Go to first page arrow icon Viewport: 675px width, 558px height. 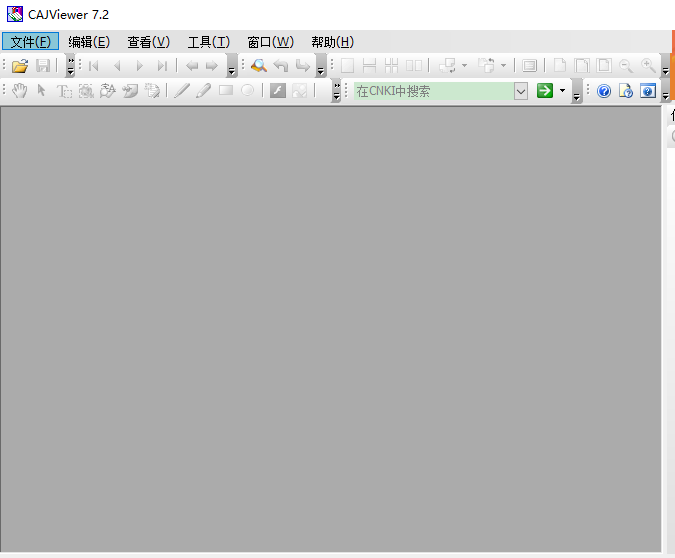point(93,66)
